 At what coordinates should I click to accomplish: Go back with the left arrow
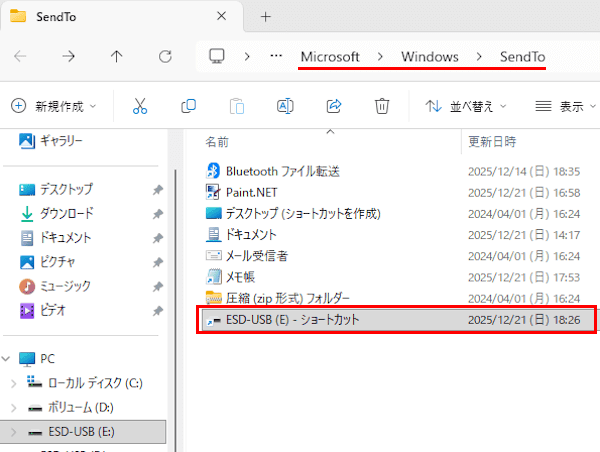[x=20, y=57]
